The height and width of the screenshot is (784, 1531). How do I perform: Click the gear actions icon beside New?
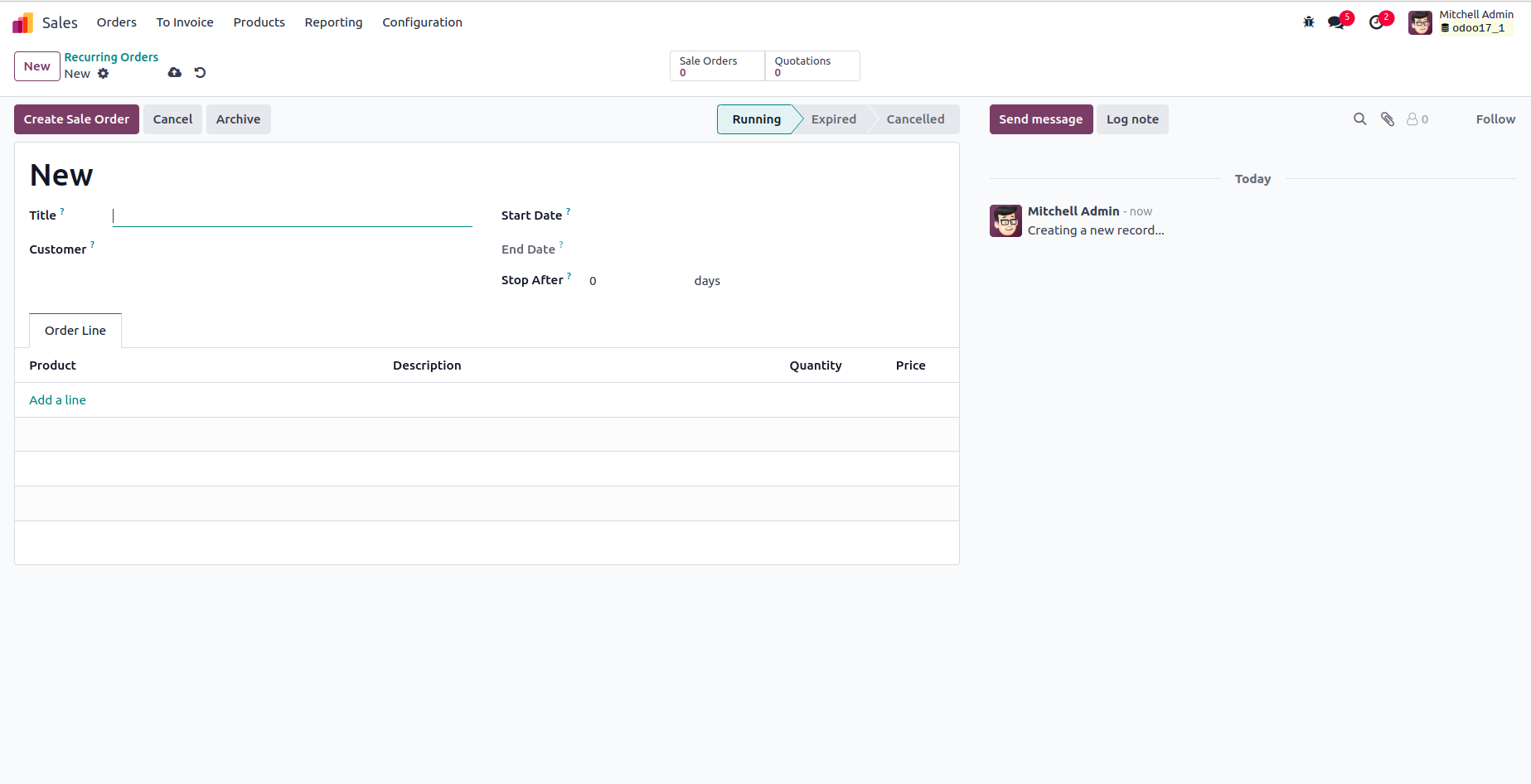click(x=104, y=74)
